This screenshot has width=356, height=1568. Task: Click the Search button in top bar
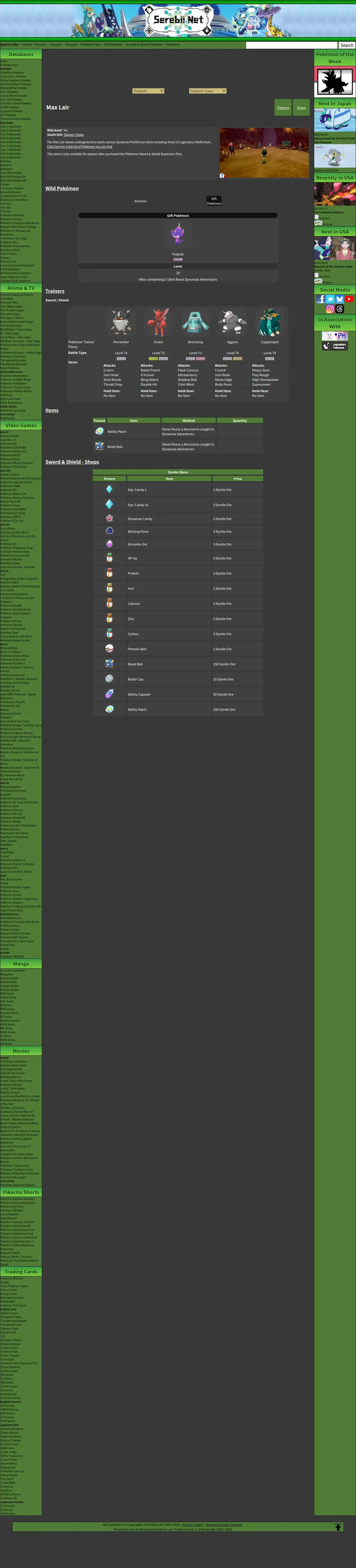coord(347,45)
